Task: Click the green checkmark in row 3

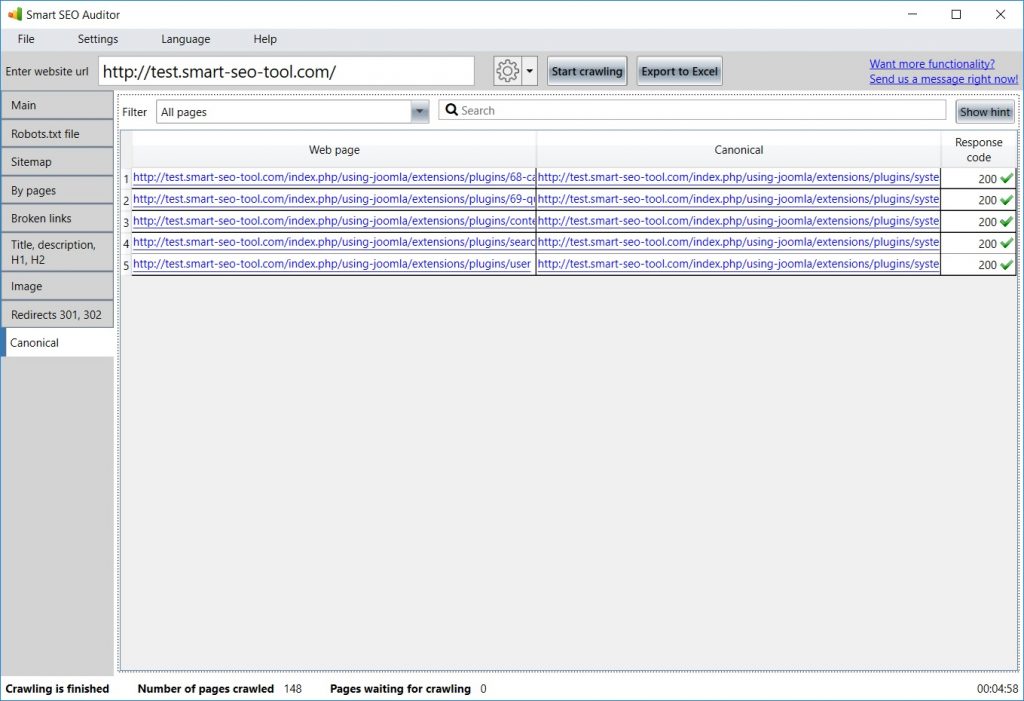Action: pyautogui.click(x=1006, y=221)
